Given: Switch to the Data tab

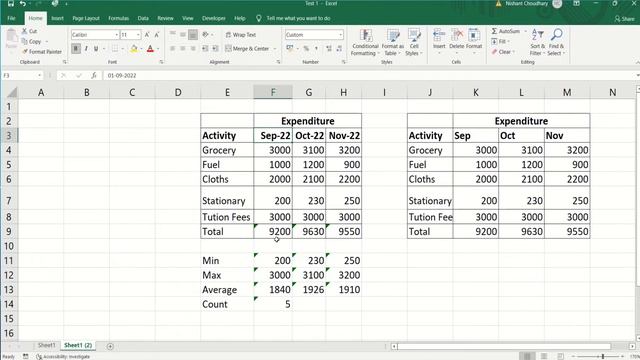Looking at the screenshot, I should pyautogui.click(x=143, y=18).
